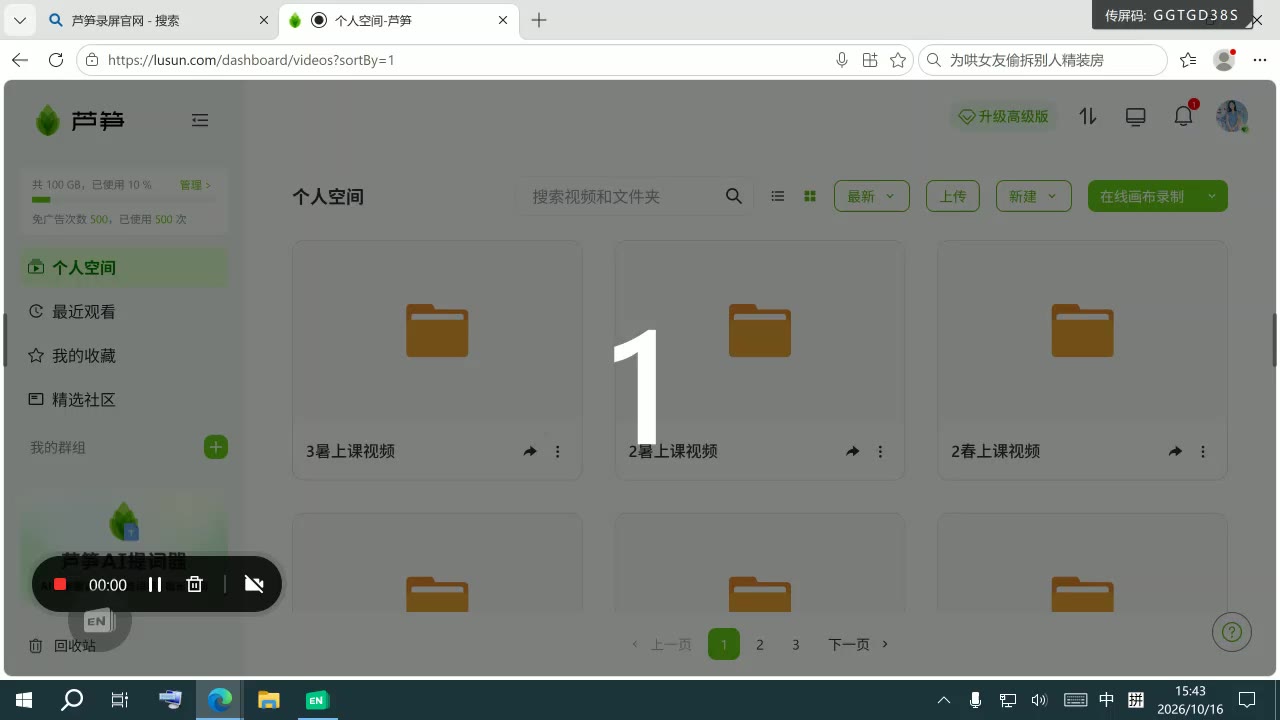Open the desktop client monitor icon
Image resolution: width=1280 pixels, height=720 pixels.
click(1136, 117)
